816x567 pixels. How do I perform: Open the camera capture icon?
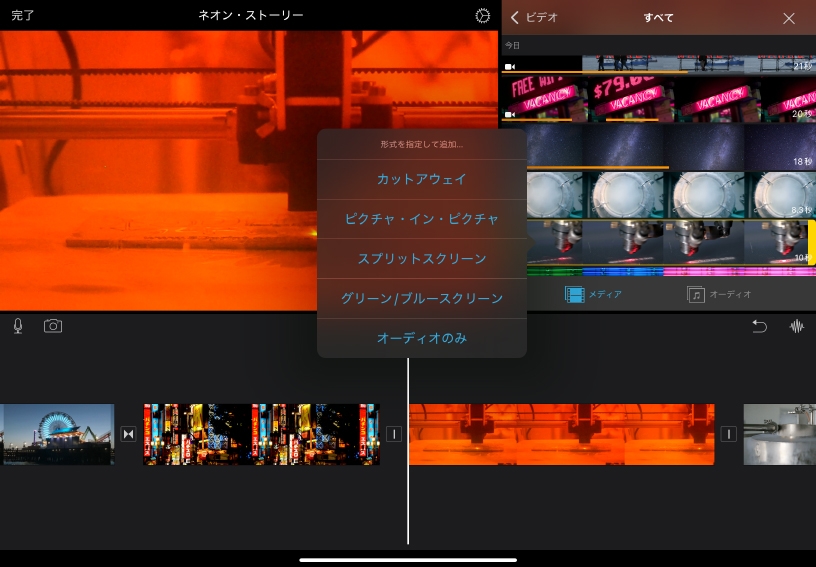[53, 326]
